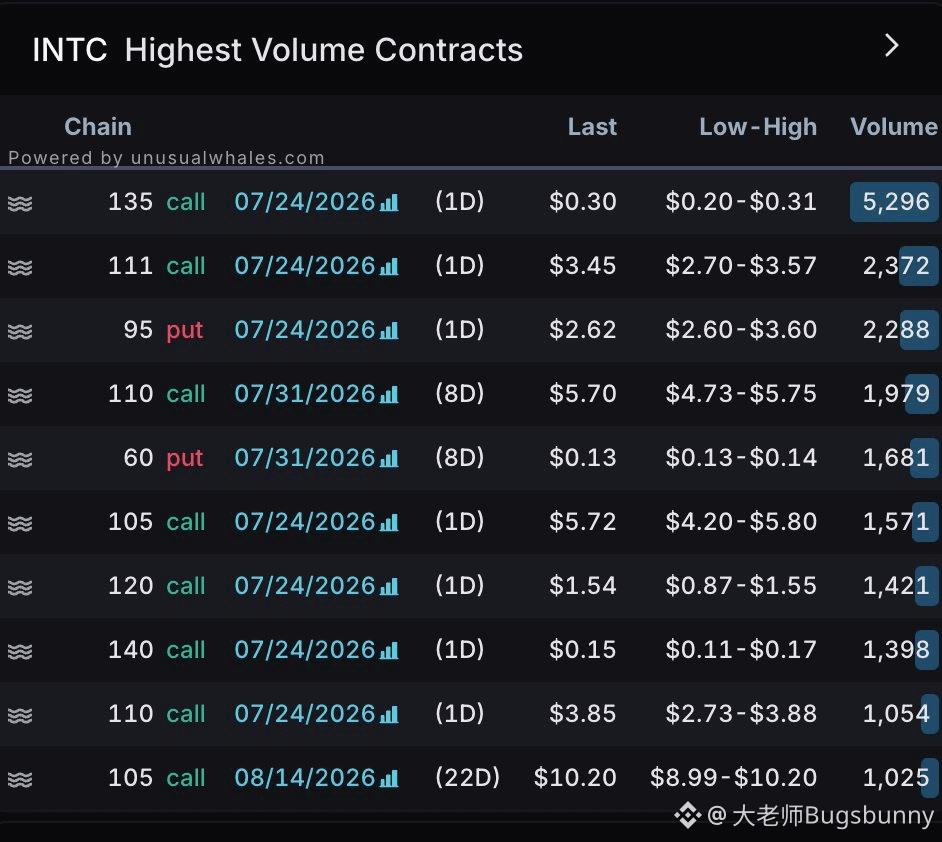Follow the Powered by unusualwhales.com link
This screenshot has width=942, height=842.
(166, 158)
